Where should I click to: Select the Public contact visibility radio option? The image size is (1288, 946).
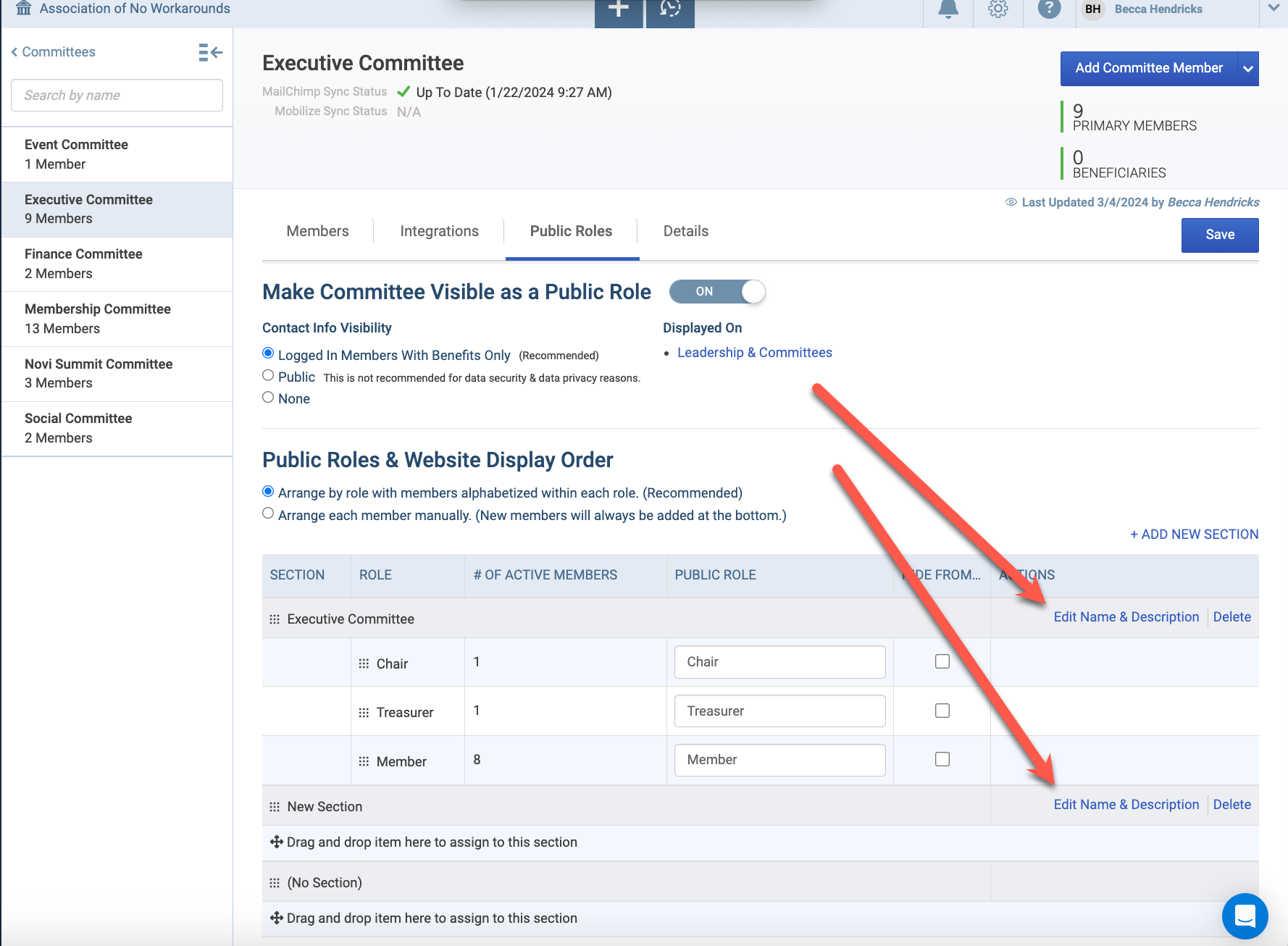(x=268, y=375)
